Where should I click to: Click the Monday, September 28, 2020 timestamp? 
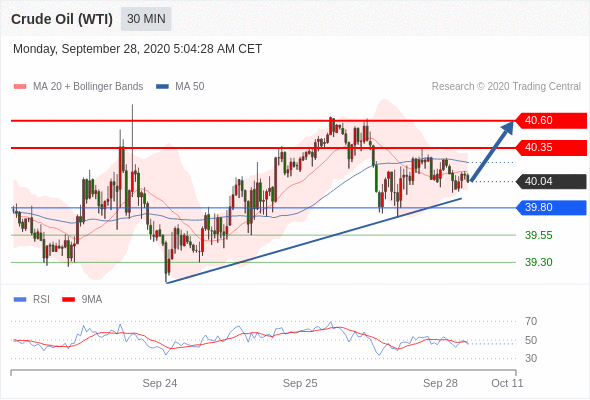click(137, 49)
